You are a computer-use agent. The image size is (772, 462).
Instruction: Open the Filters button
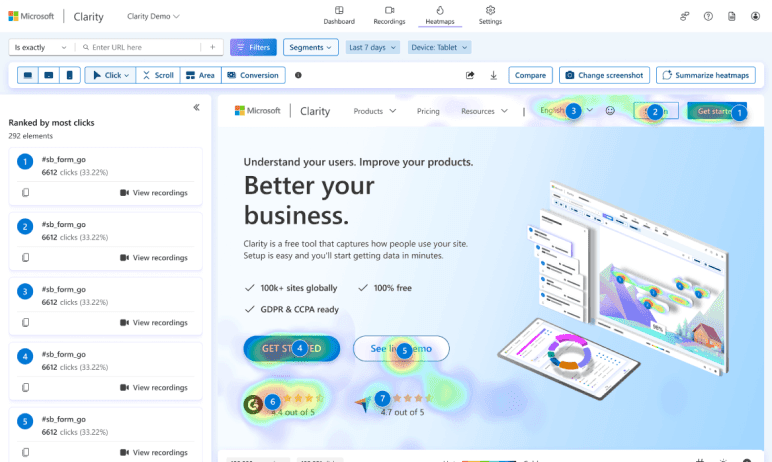pos(254,47)
